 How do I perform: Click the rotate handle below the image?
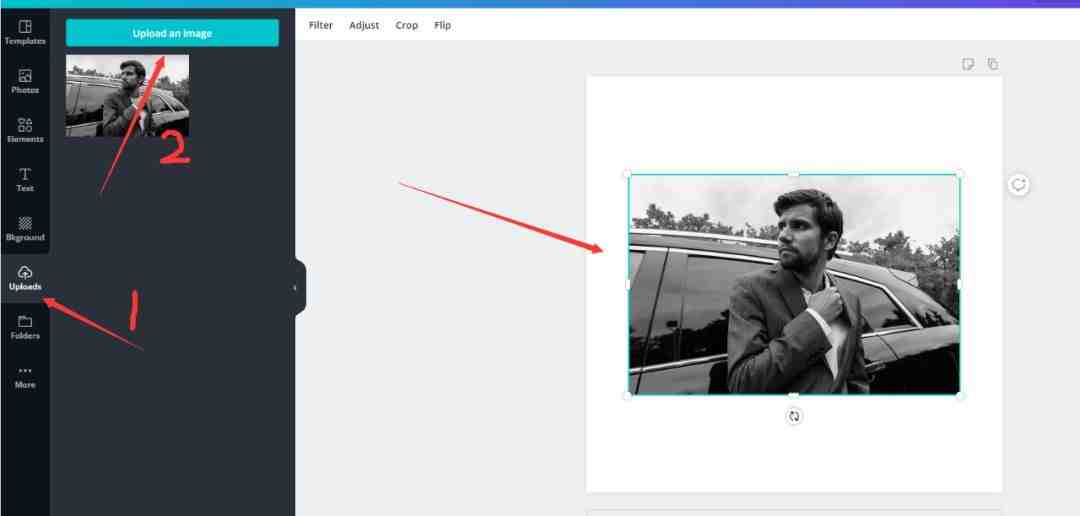794,416
